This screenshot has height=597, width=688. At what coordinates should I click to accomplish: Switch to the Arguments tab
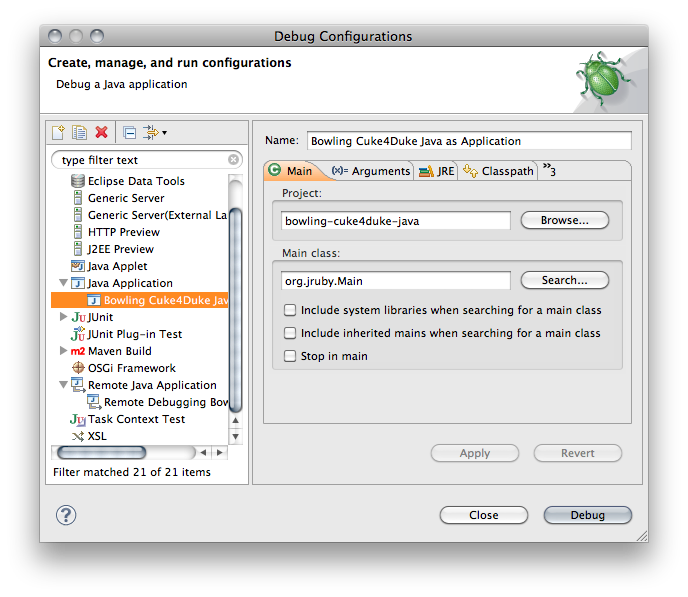371,171
